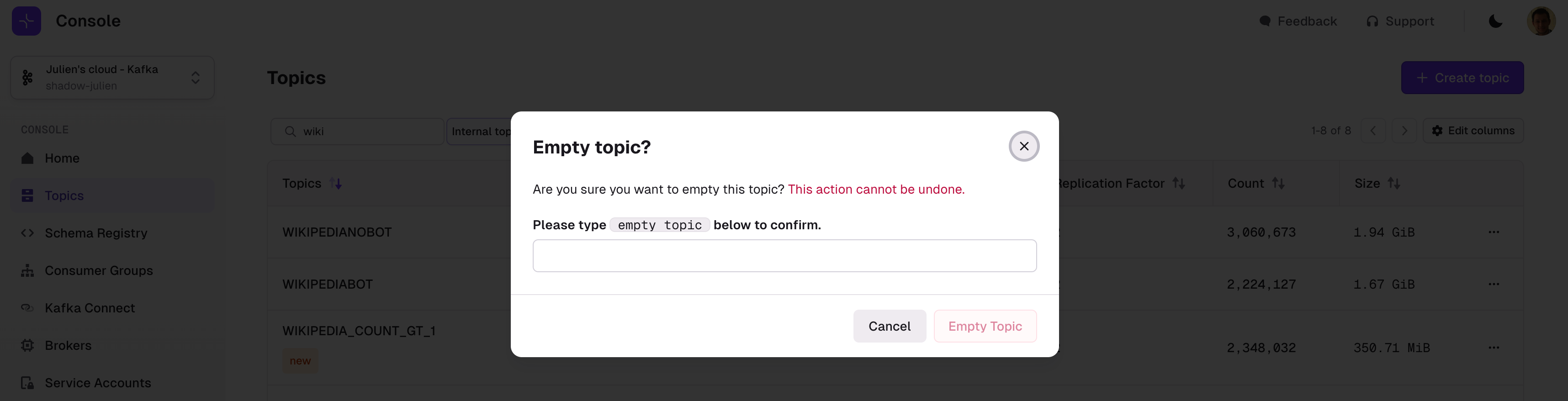Click size value 1.67 GiB

tap(1384, 284)
